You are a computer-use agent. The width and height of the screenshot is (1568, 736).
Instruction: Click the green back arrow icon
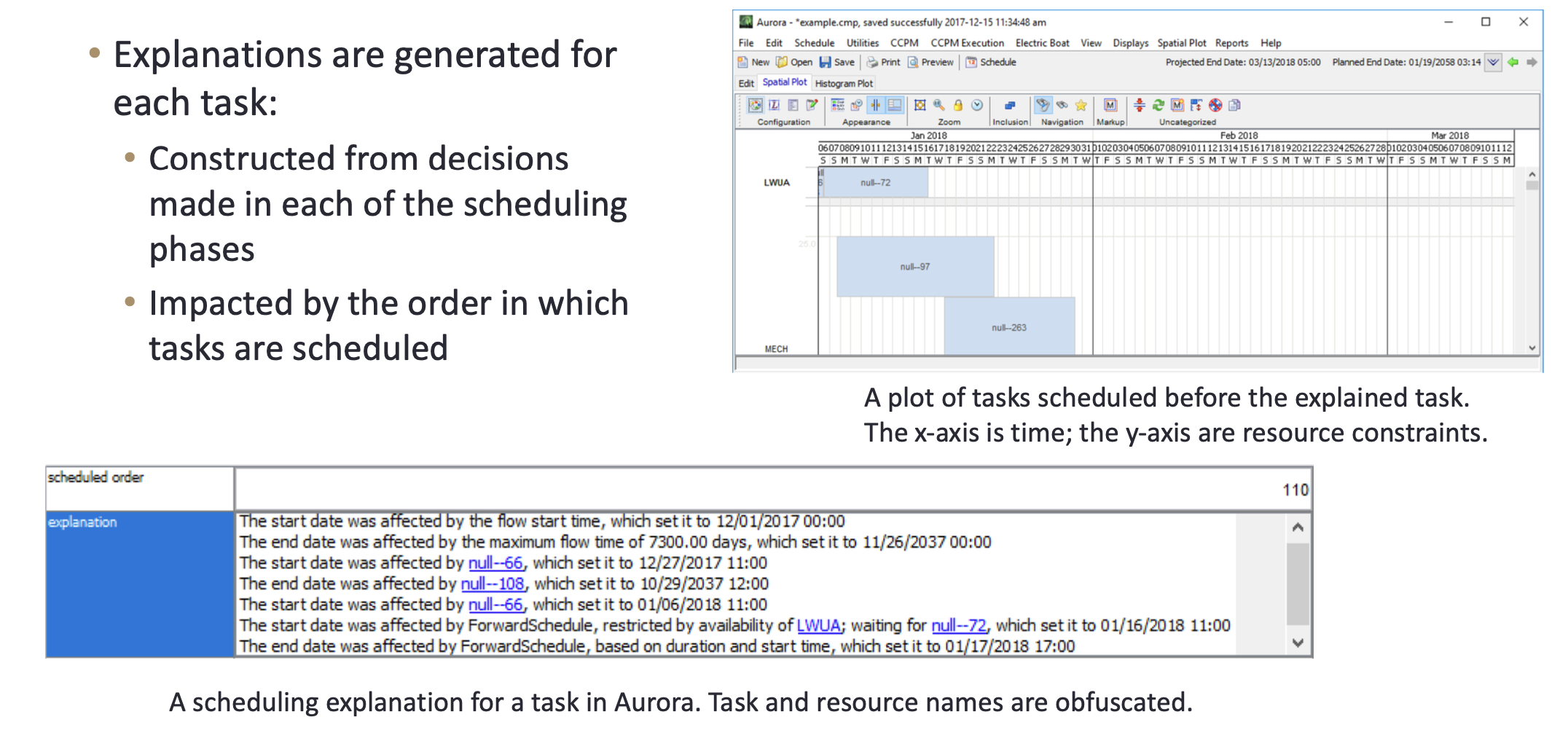point(1513,63)
